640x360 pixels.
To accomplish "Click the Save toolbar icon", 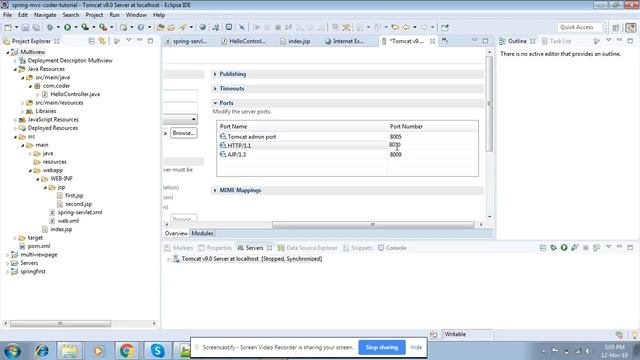I will tap(25, 27).
